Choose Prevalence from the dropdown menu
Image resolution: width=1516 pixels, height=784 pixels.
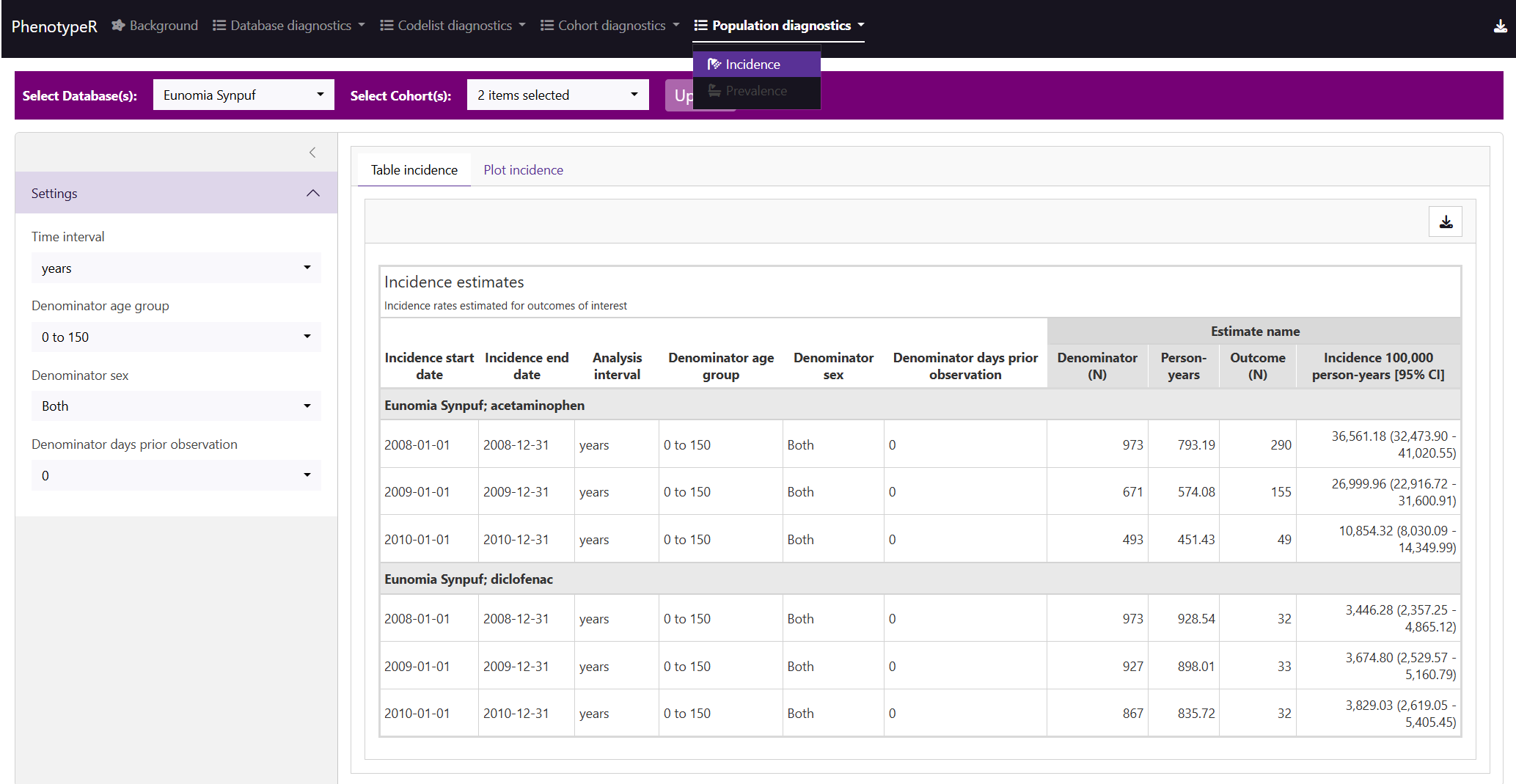[x=755, y=91]
